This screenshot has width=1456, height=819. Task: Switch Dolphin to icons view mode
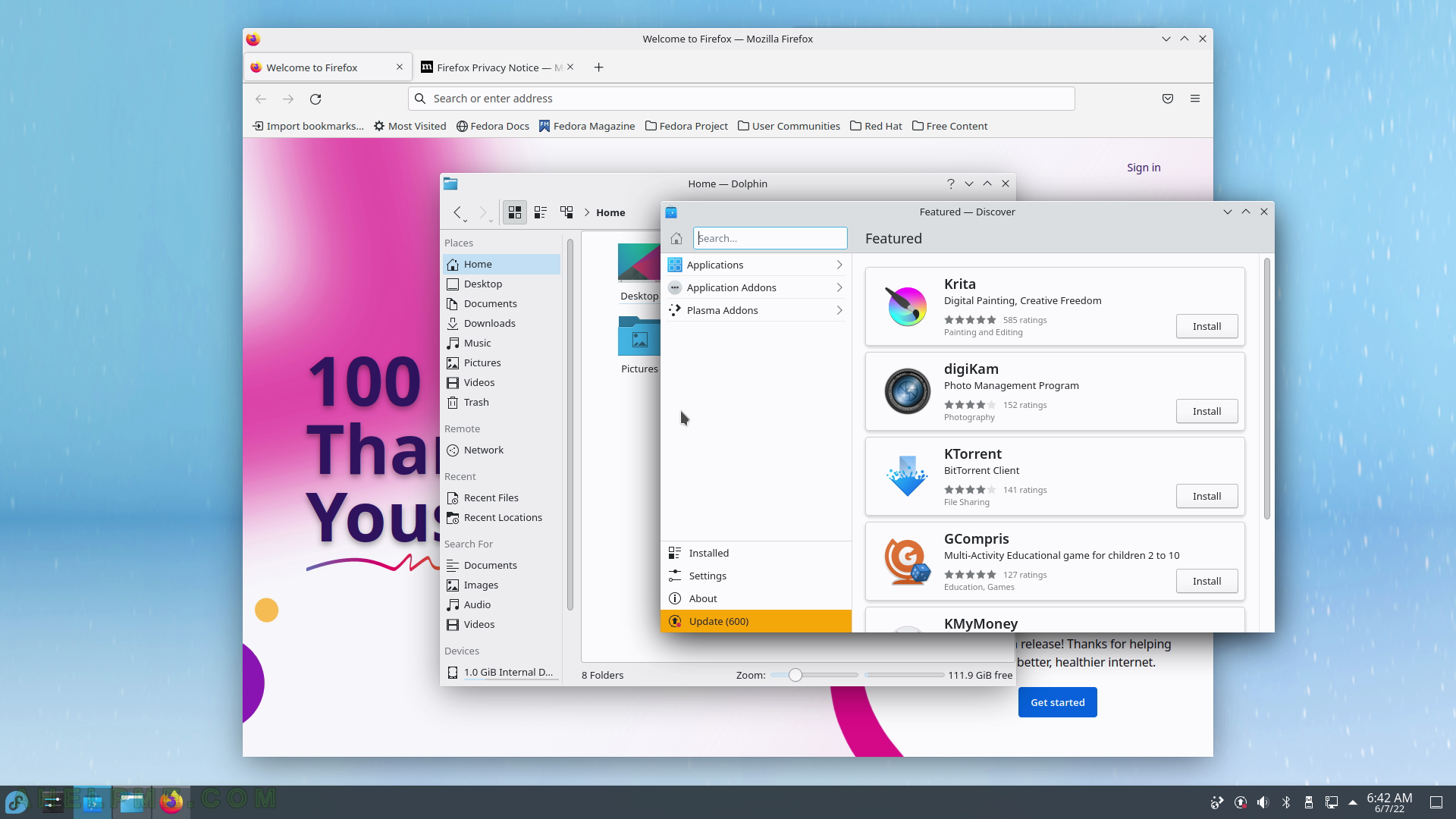[x=515, y=212]
